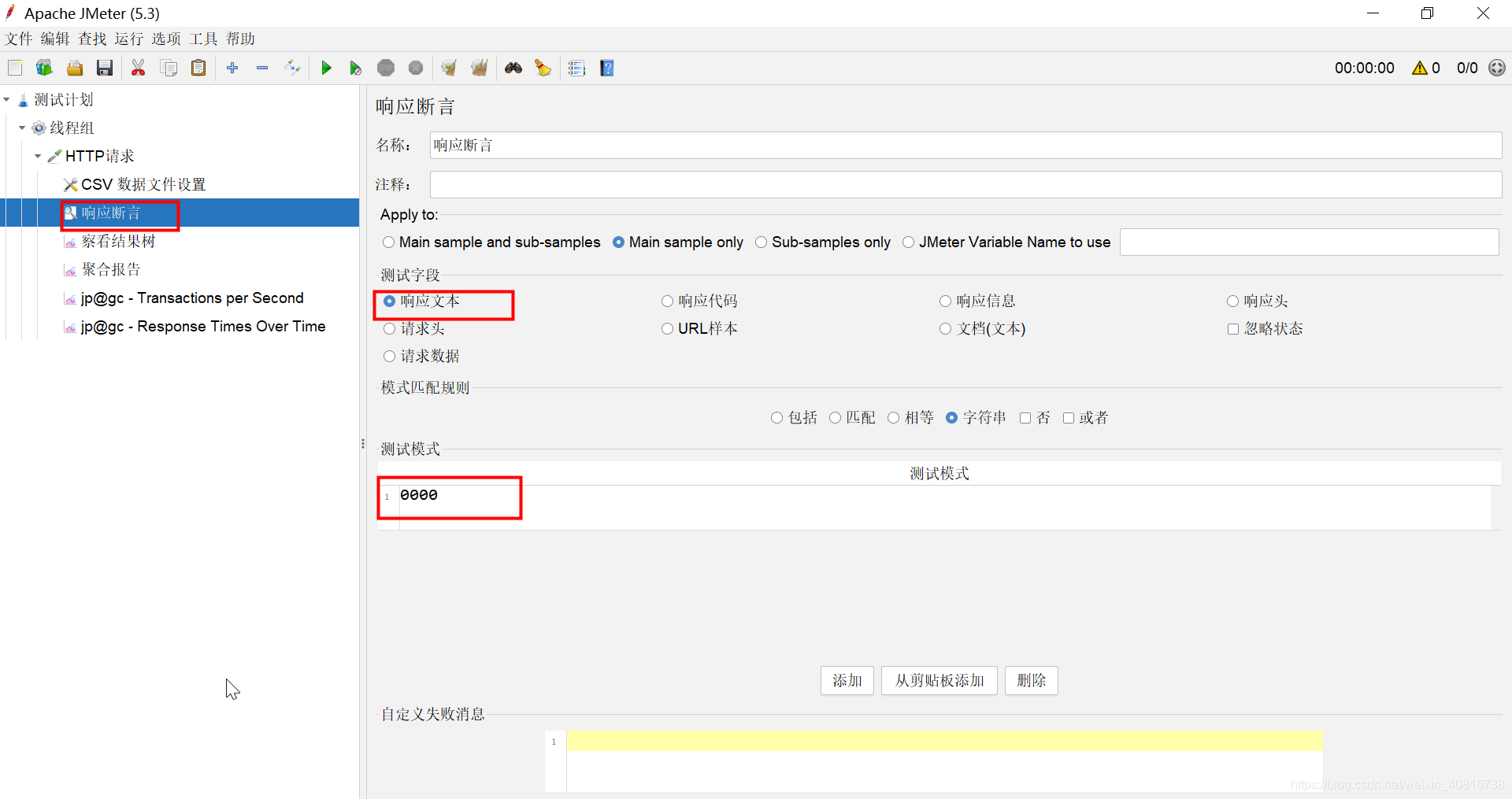Click the minus Collapse All icon
1512x799 pixels.
pos(262,68)
